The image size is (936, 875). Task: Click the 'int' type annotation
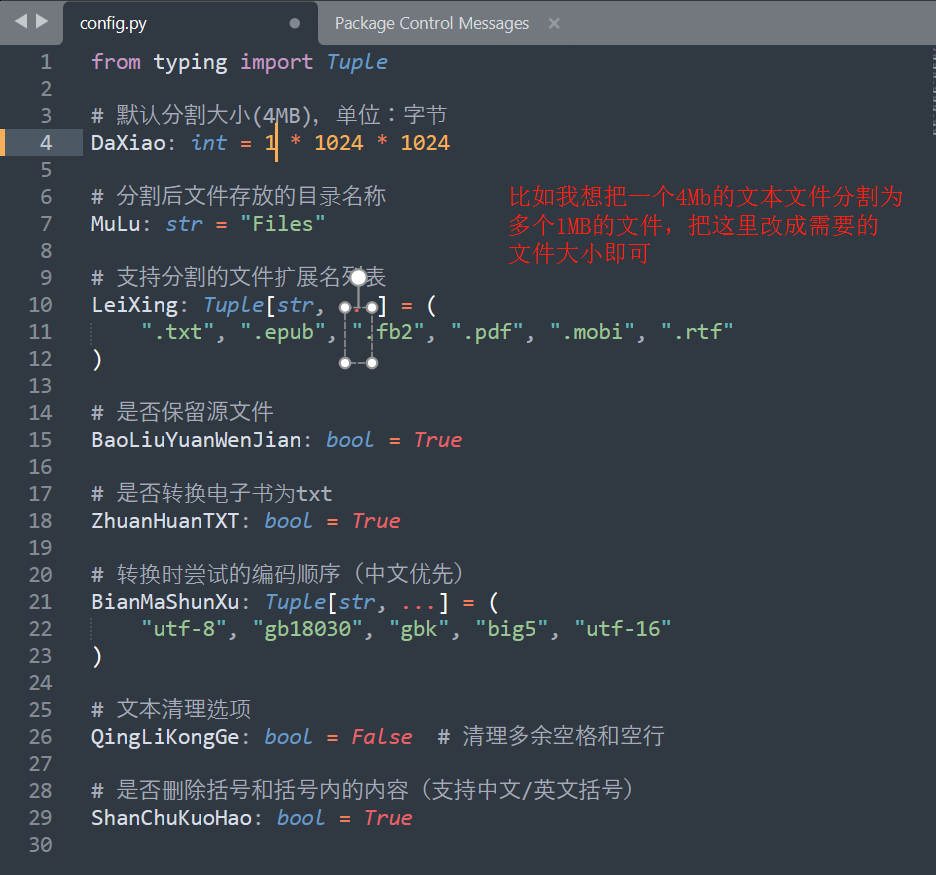pyautogui.click(x=209, y=143)
